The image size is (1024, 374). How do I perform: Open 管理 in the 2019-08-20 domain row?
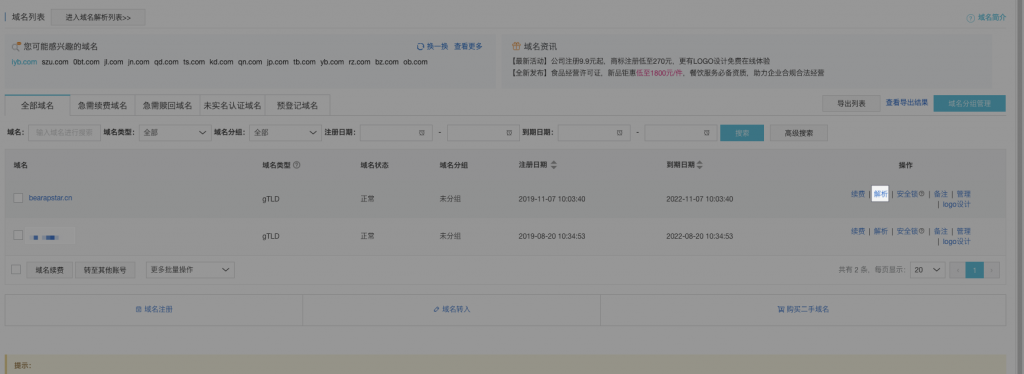pos(963,231)
